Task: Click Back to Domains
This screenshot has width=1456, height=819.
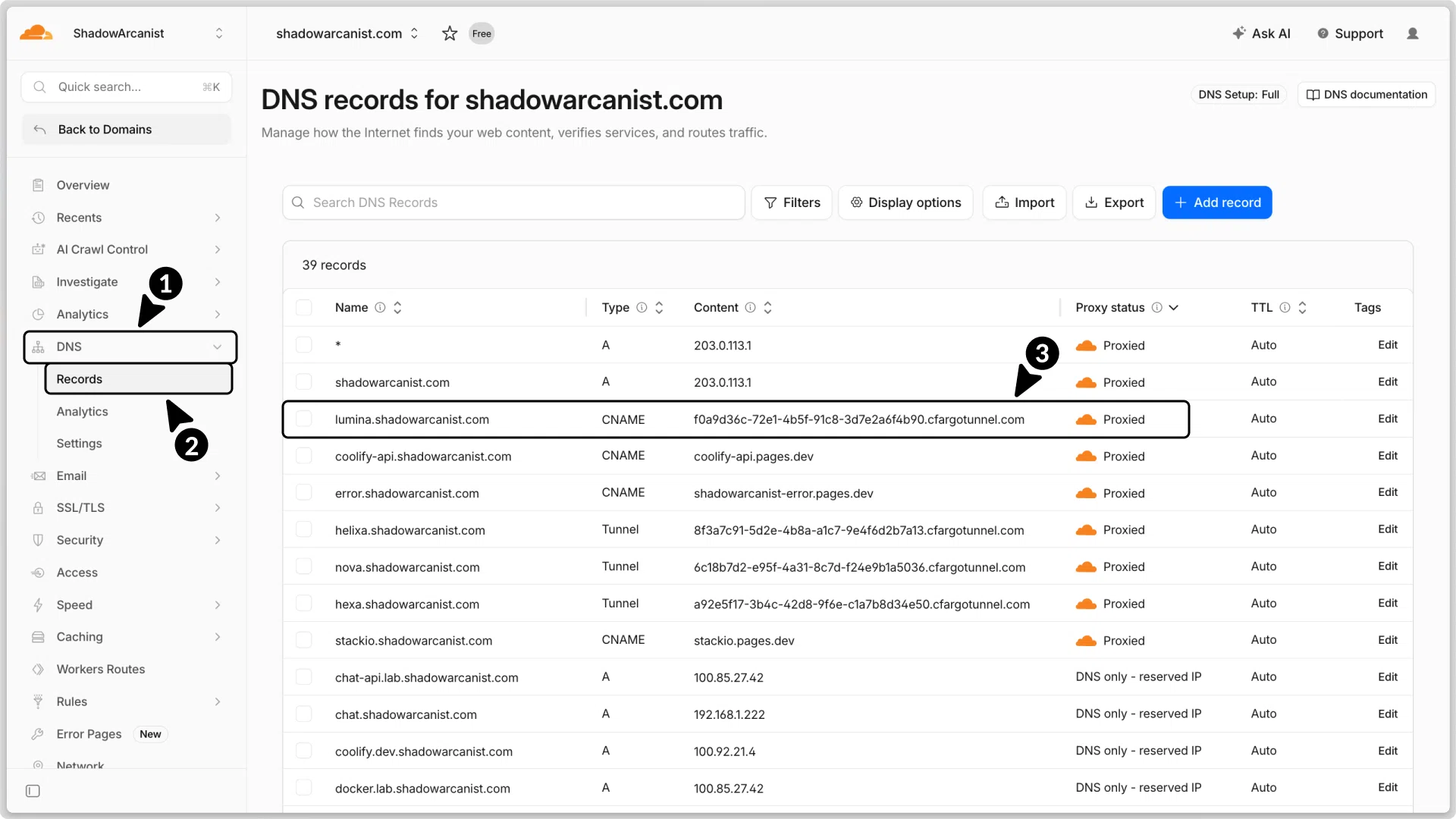Action: [x=127, y=130]
